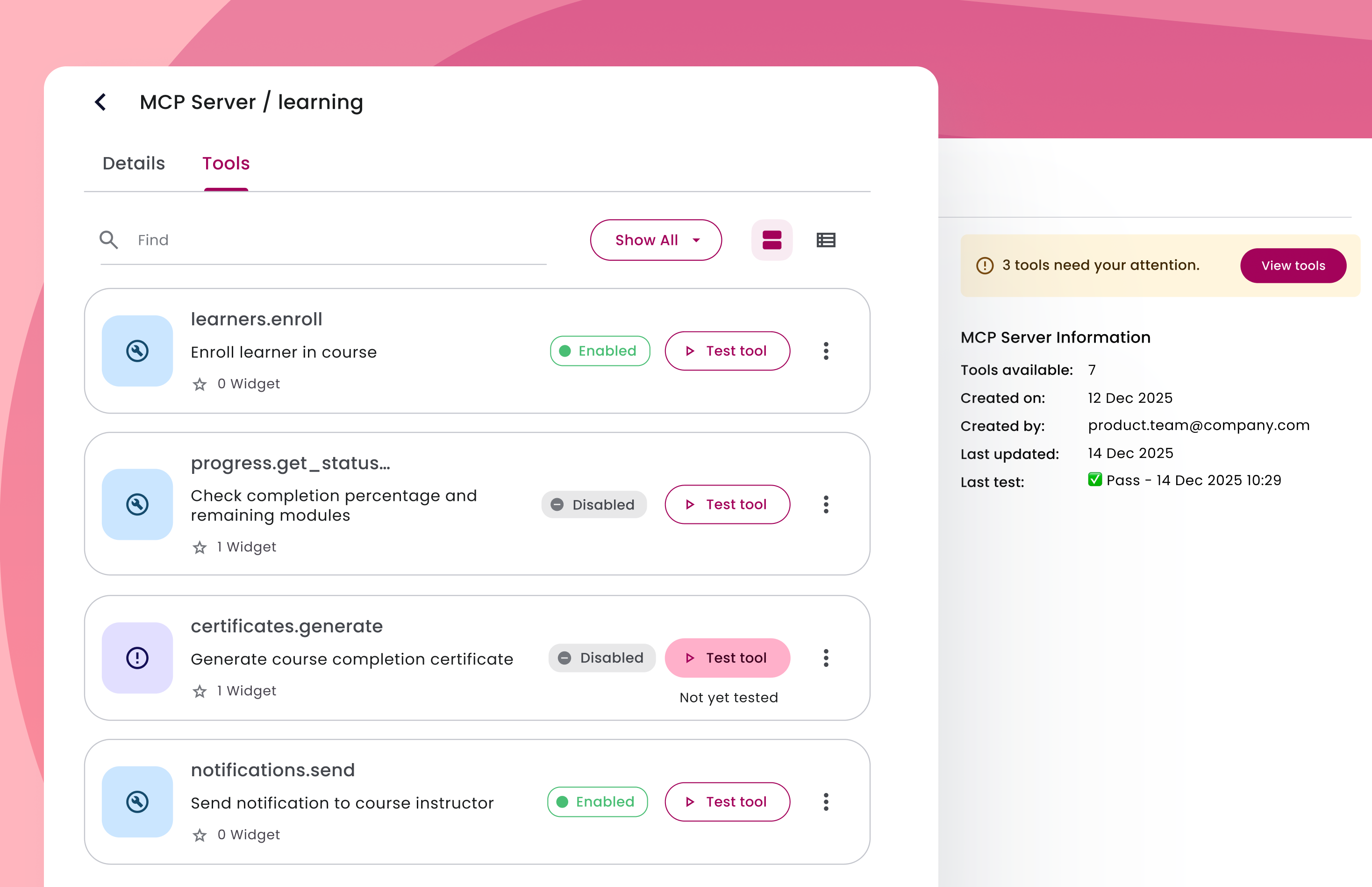Click the search magnifier icon
Image resolution: width=1372 pixels, height=887 pixels.
pyautogui.click(x=108, y=240)
